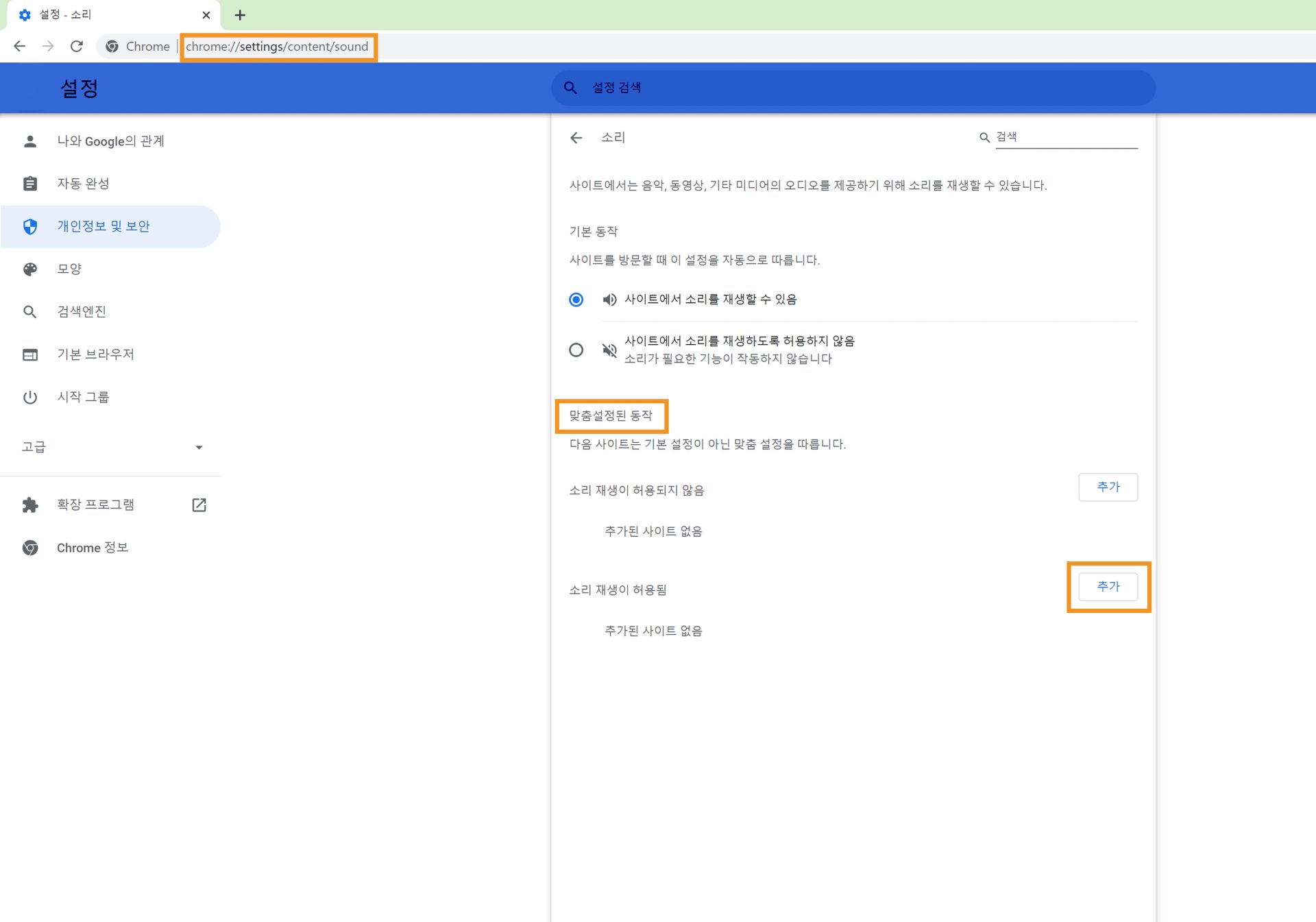Viewport: 1316px width, 922px height.
Task: Select the 기본 브라우저 browser icon
Action: [x=30, y=354]
